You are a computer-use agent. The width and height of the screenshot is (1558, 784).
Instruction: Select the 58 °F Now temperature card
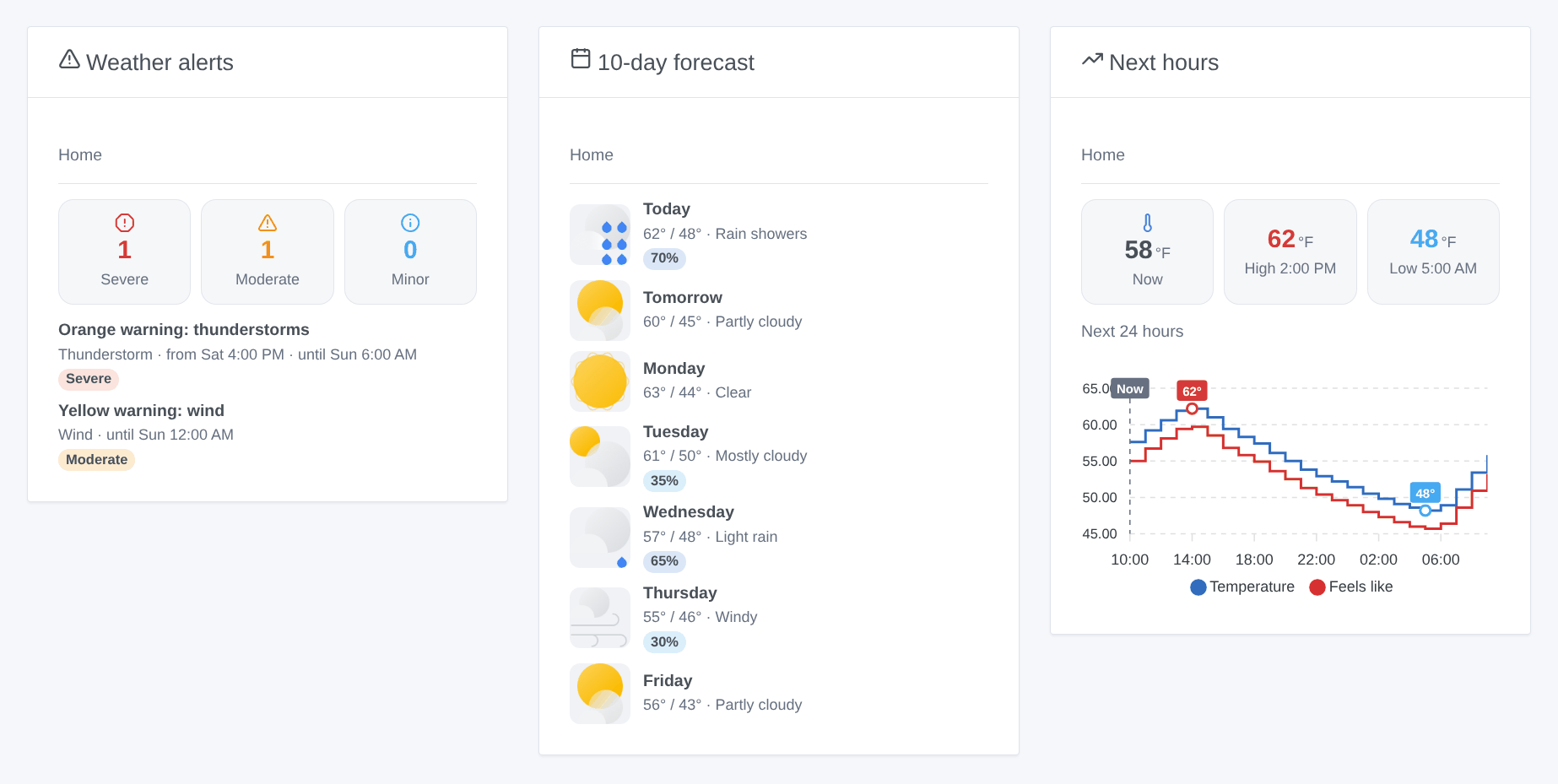1147,251
